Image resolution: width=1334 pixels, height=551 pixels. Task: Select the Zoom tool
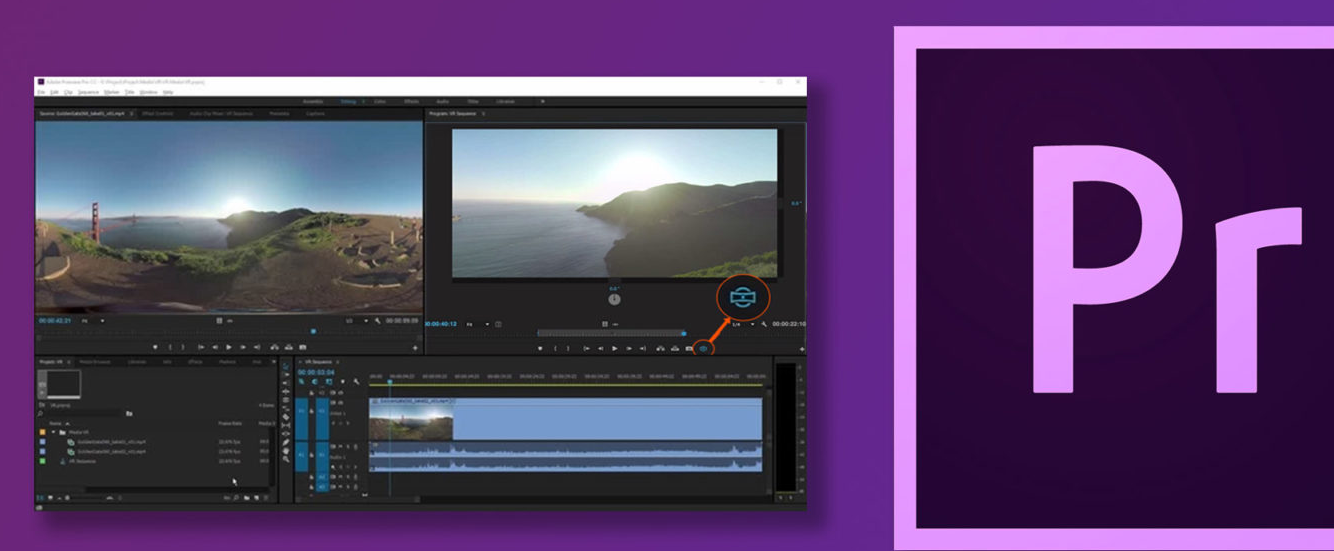pyautogui.click(x=286, y=459)
